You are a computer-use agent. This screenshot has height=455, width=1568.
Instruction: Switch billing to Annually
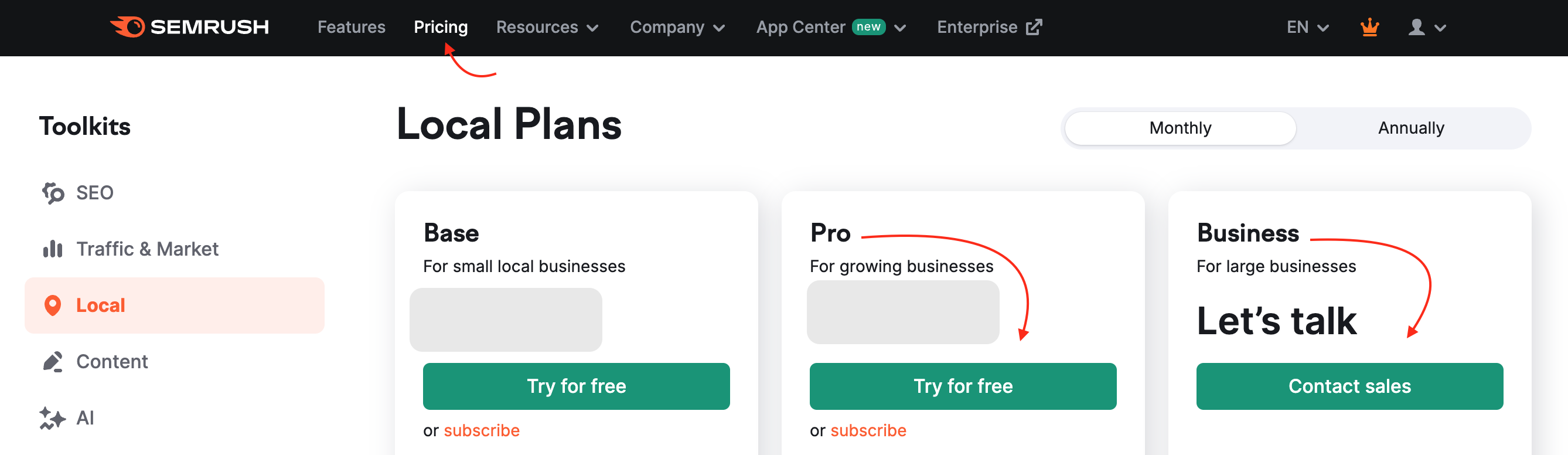(1412, 128)
